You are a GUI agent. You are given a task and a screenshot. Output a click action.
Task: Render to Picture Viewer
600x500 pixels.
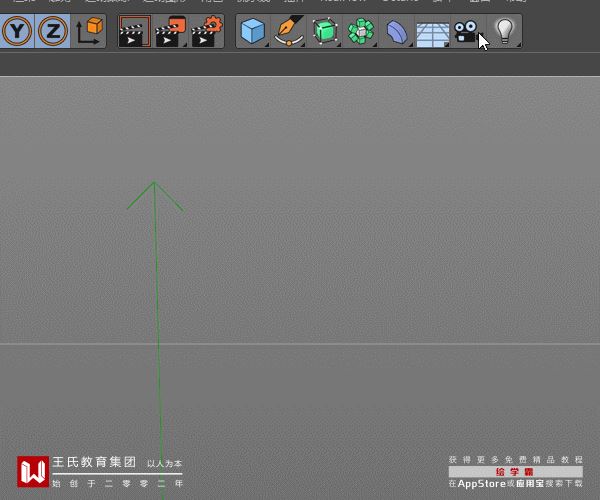[170, 31]
